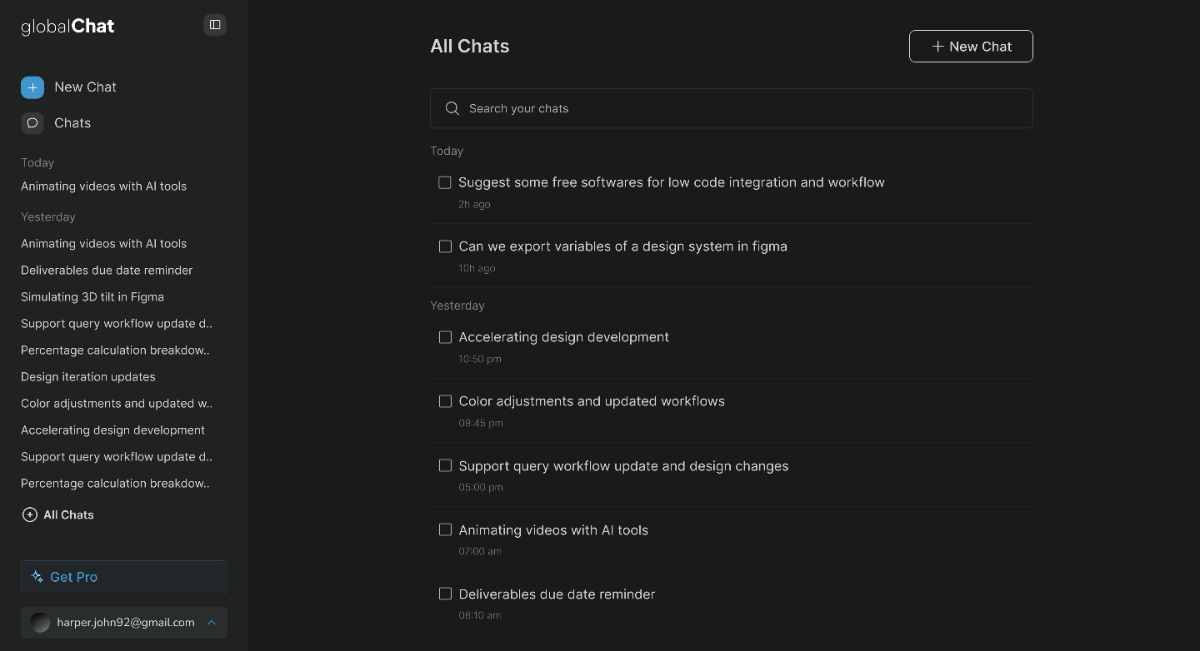Click the search magnifier icon

coord(452,108)
